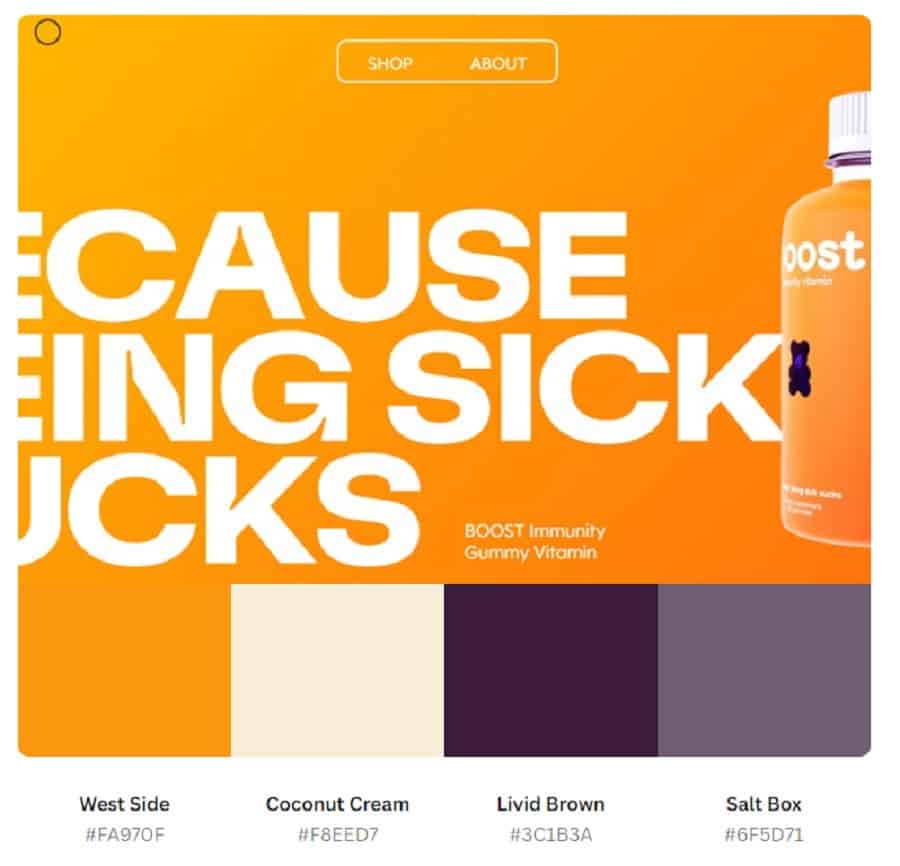The height and width of the screenshot is (866, 900).
Task: Click the 'BOOST Immunity Gummy Vitamin' text
Action: coord(534,541)
